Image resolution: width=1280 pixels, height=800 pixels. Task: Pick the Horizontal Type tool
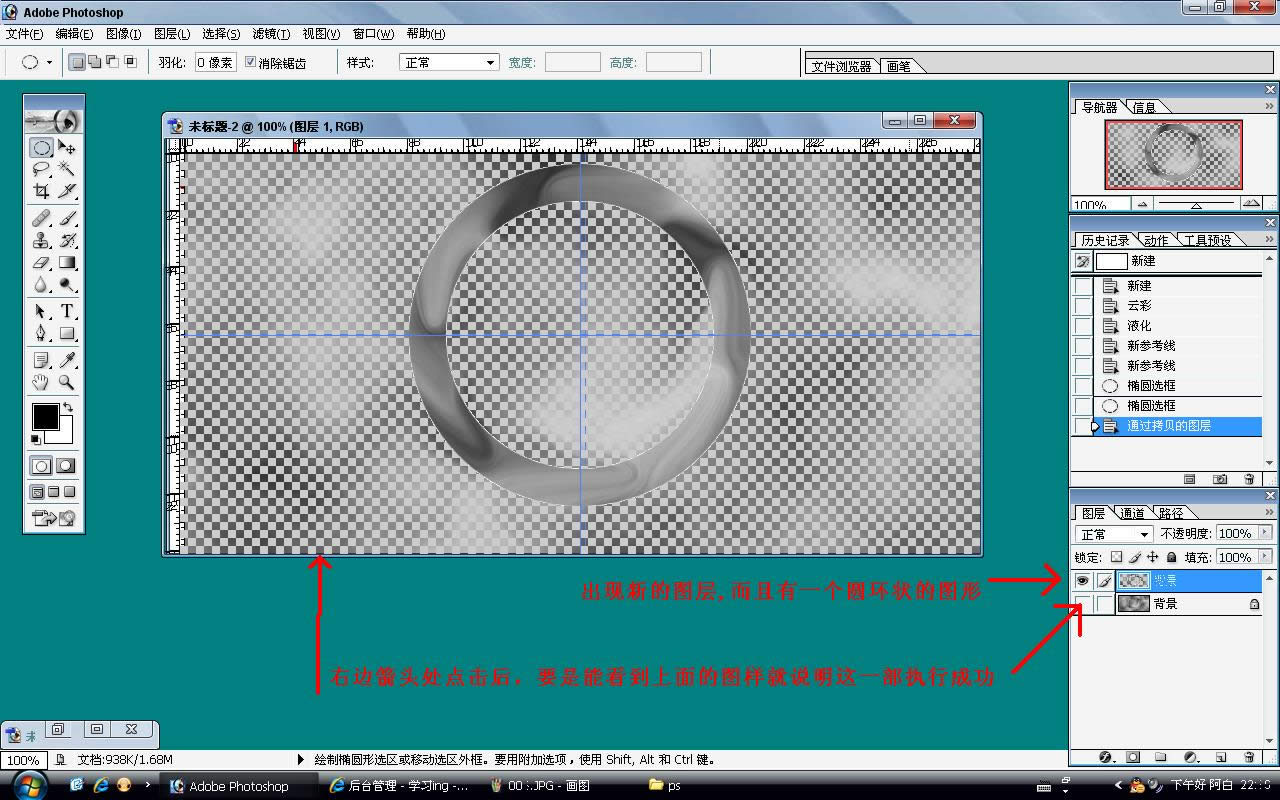click(67, 312)
